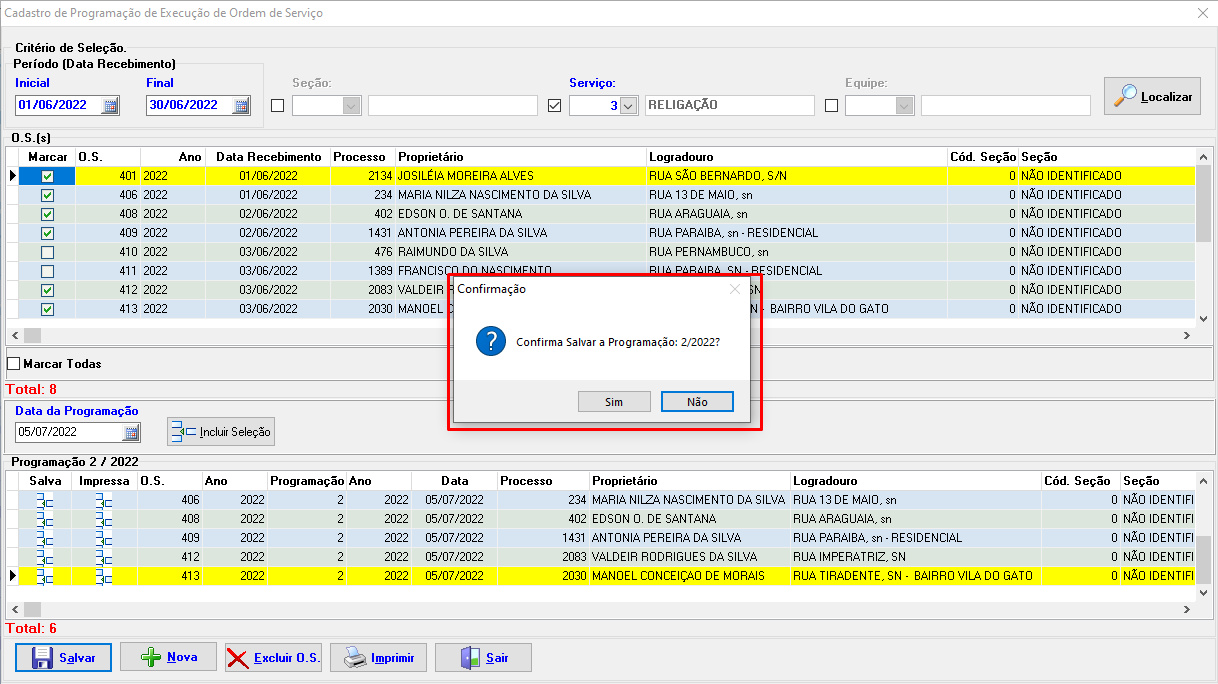The height and width of the screenshot is (684, 1218).
Task: Toggle the Marcar Todas checkbox
Action: point(14,364)
